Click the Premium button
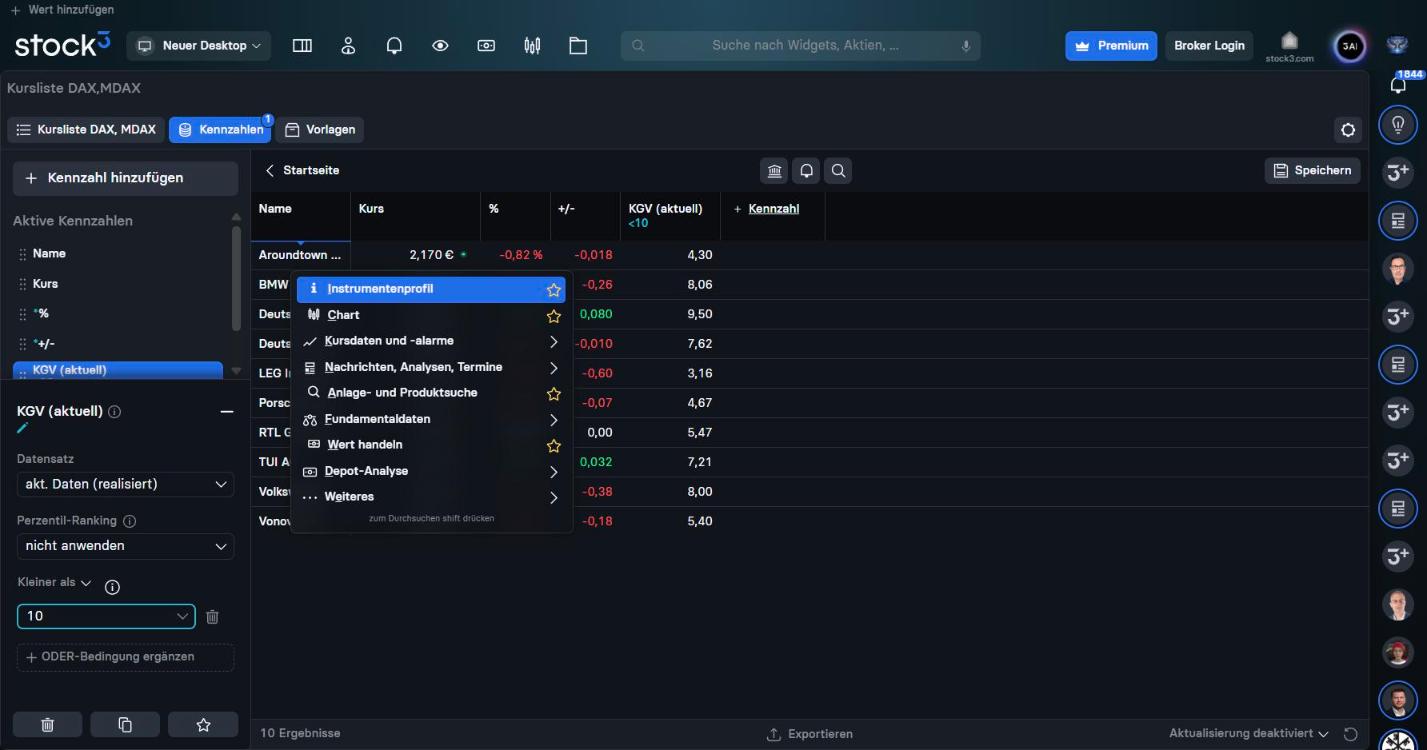This screenshot has width=1427, height=750. click(x=1111, y=46)
